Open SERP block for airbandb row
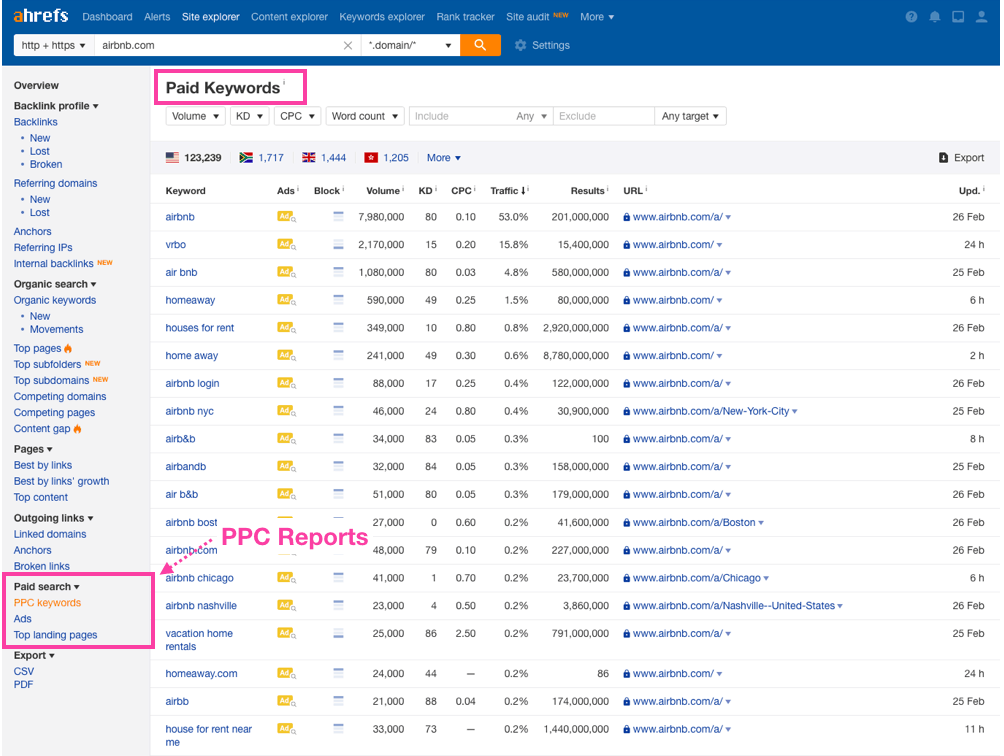 point(338,466)
